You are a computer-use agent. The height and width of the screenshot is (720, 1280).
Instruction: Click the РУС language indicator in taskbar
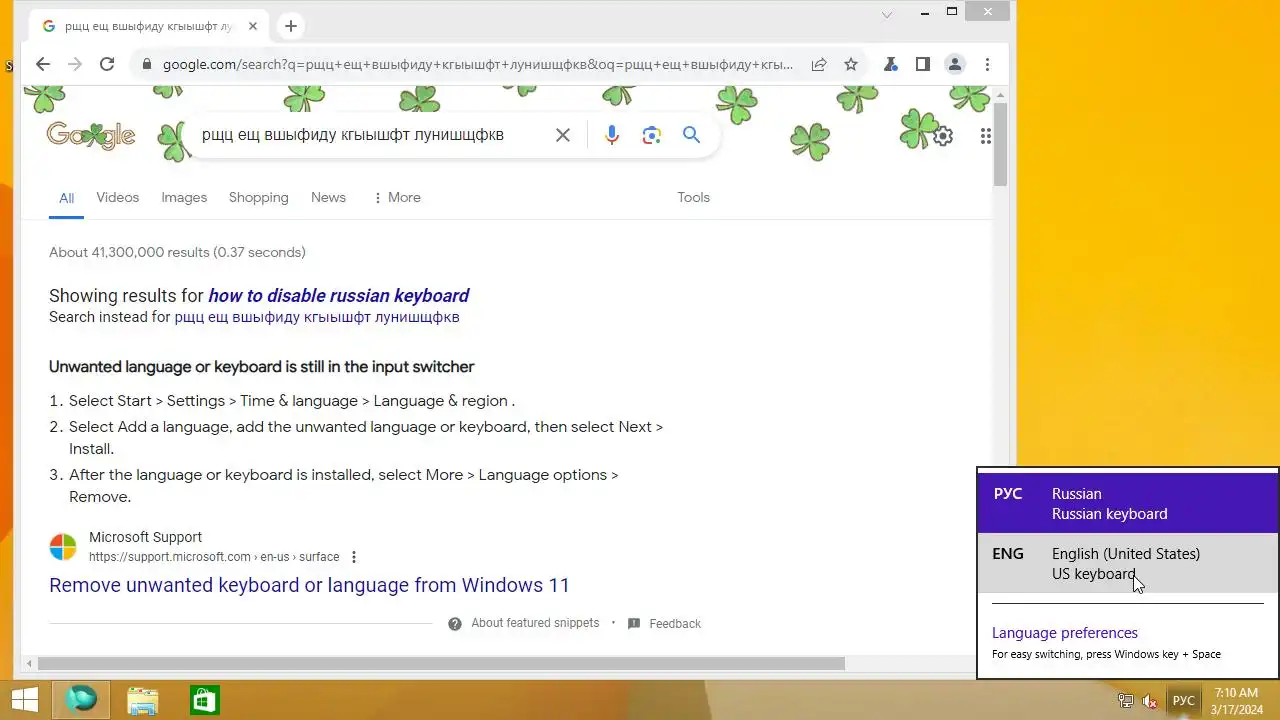tap(1184, 701)
